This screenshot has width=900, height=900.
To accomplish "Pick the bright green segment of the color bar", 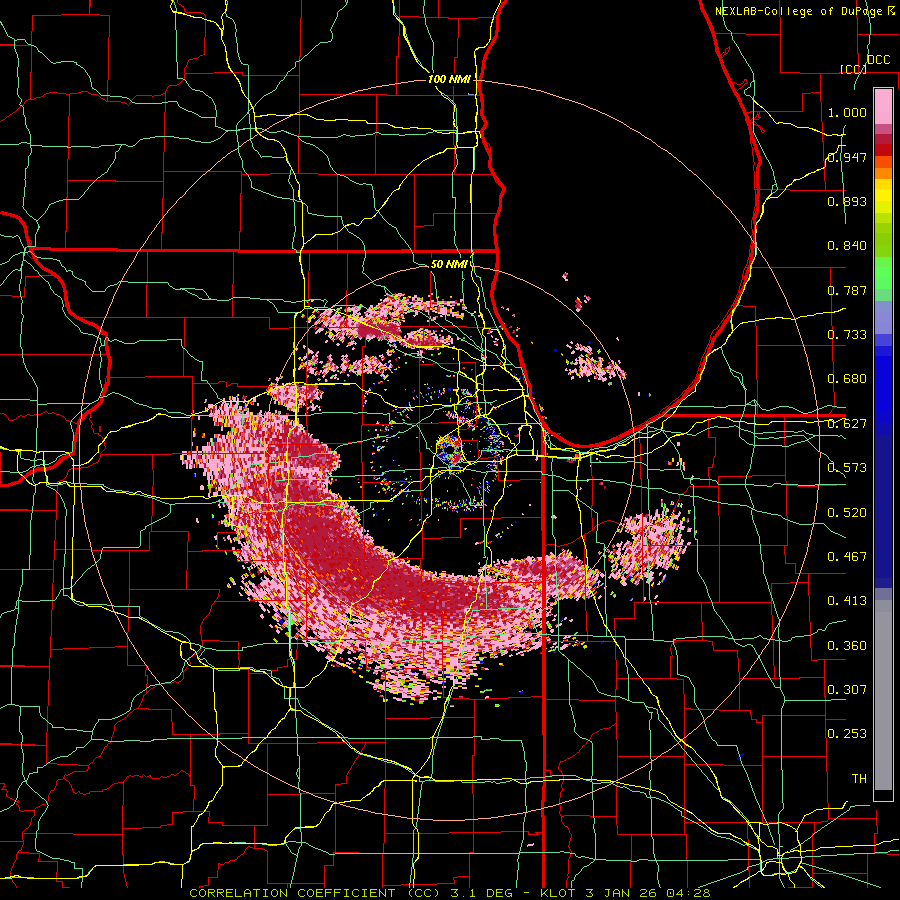I will click(x=883, y=273).
